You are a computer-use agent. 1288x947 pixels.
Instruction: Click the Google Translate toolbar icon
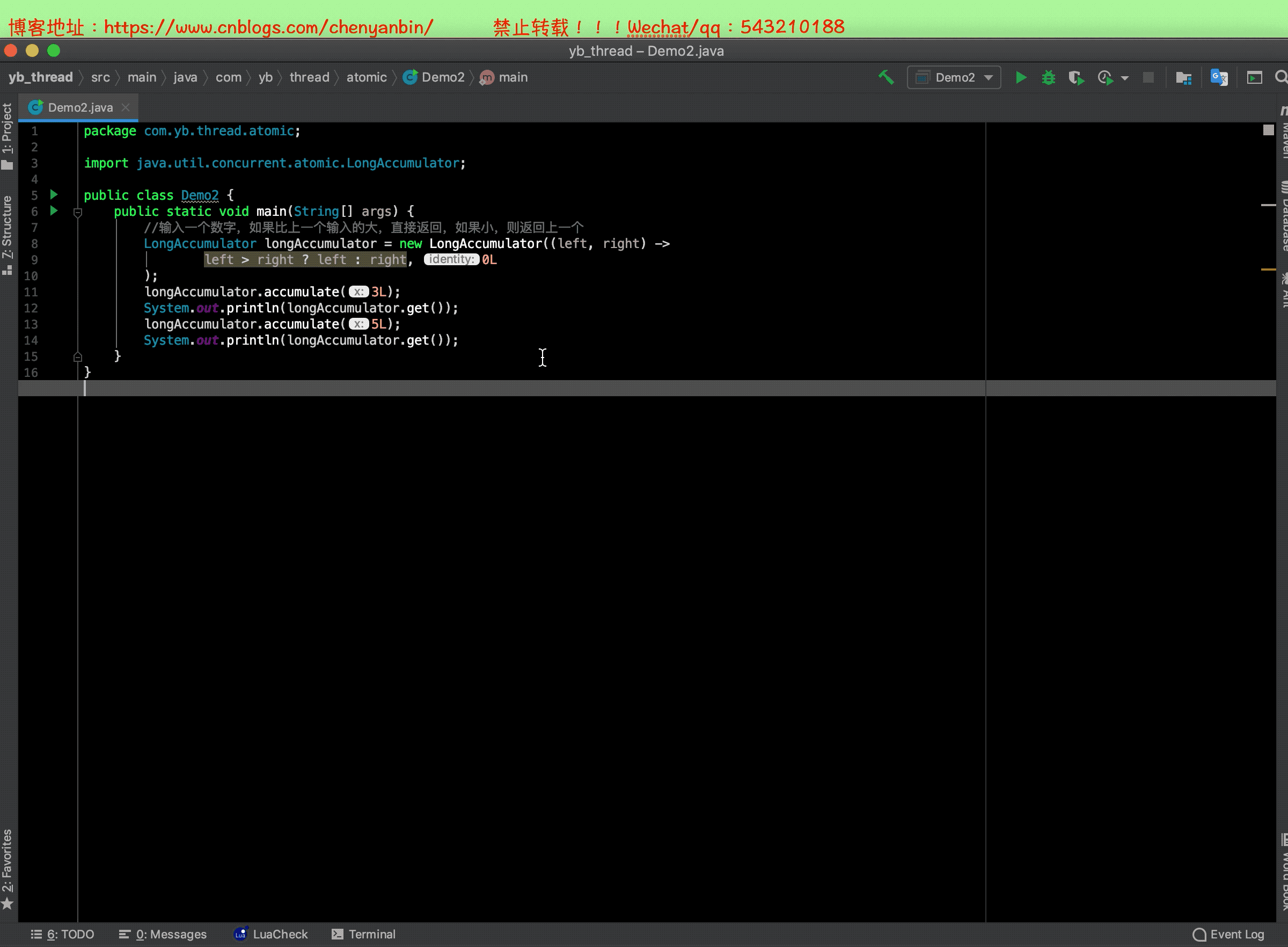pyautogui.click(x=1219, y=77)
